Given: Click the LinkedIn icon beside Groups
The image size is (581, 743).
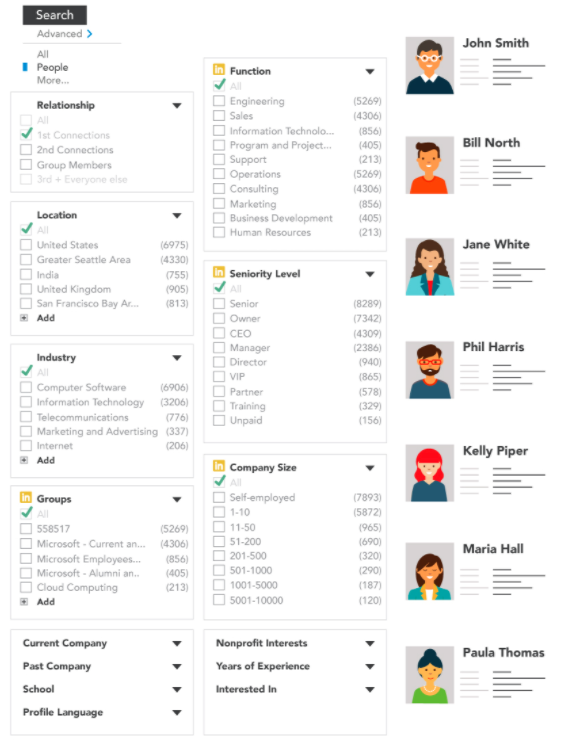Looking at the screenshot, I should click(x=26, y=498).
